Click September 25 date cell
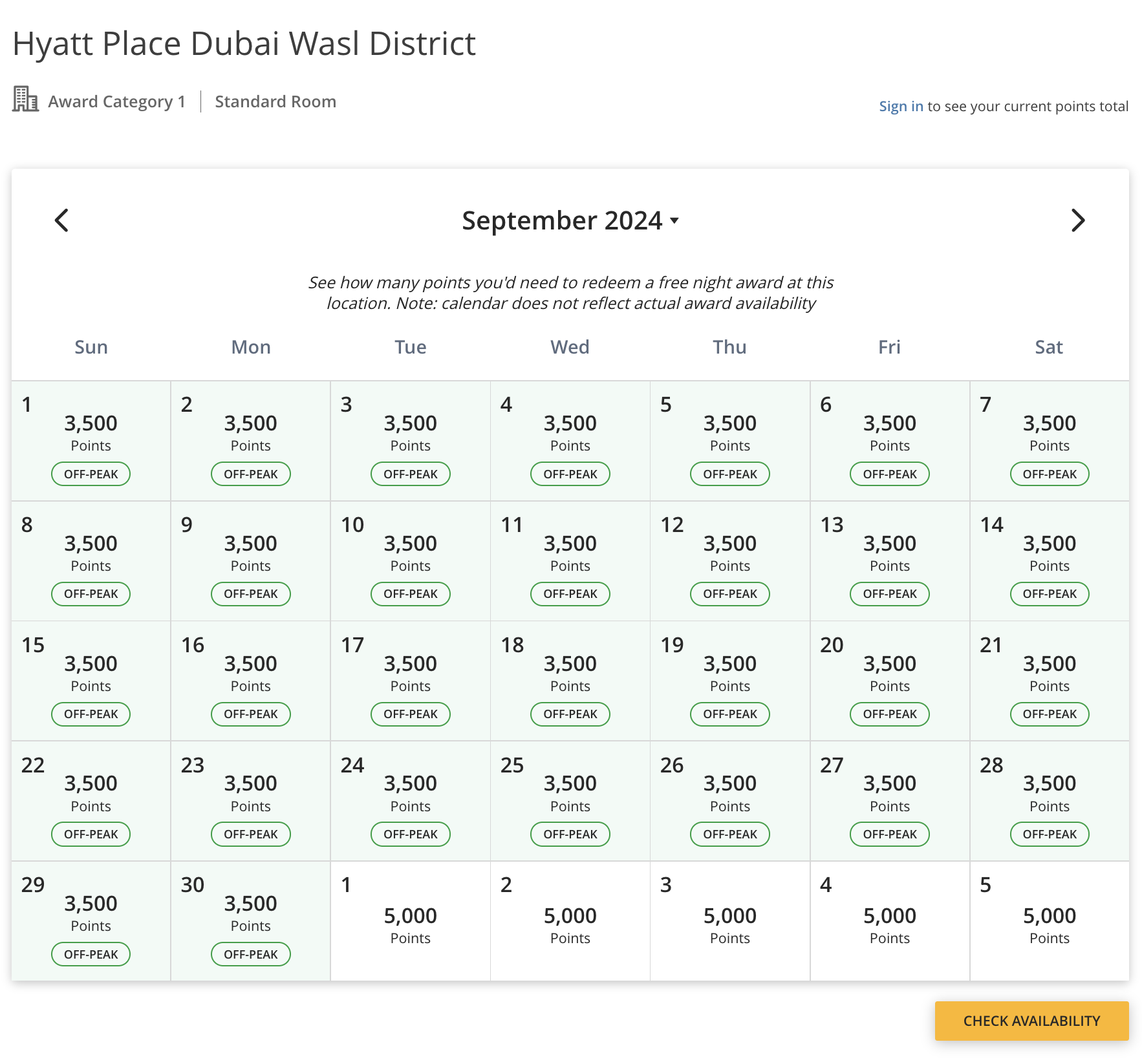This screenshot has width=1142, height=1064. (570, 801)
